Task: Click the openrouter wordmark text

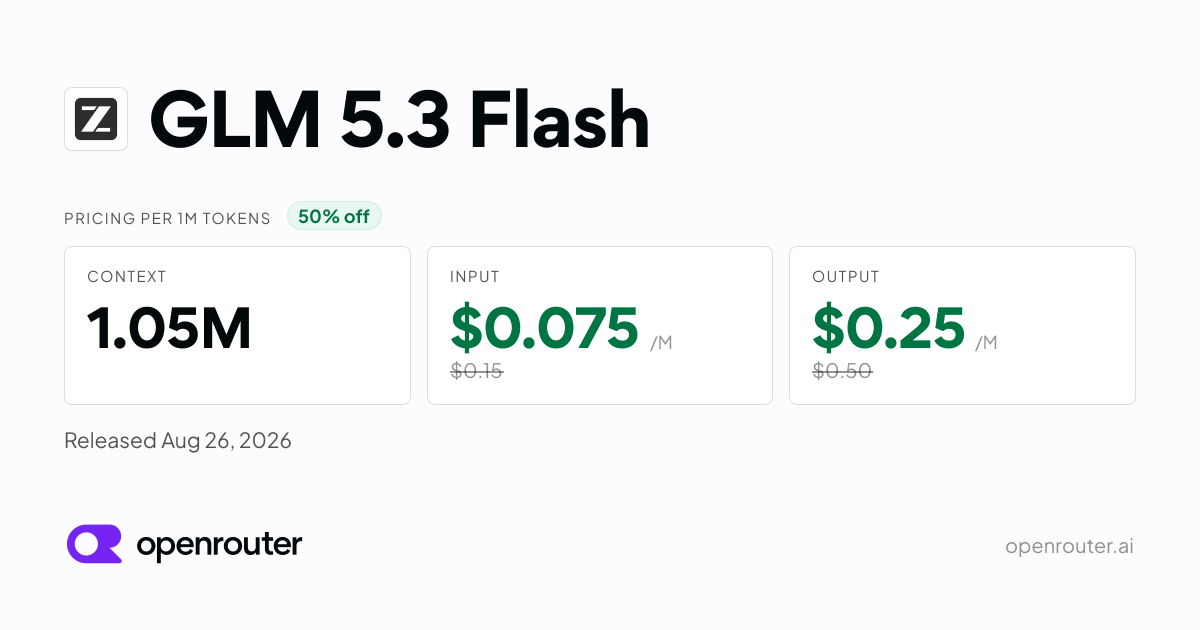Action: click(x=219, y=546)
